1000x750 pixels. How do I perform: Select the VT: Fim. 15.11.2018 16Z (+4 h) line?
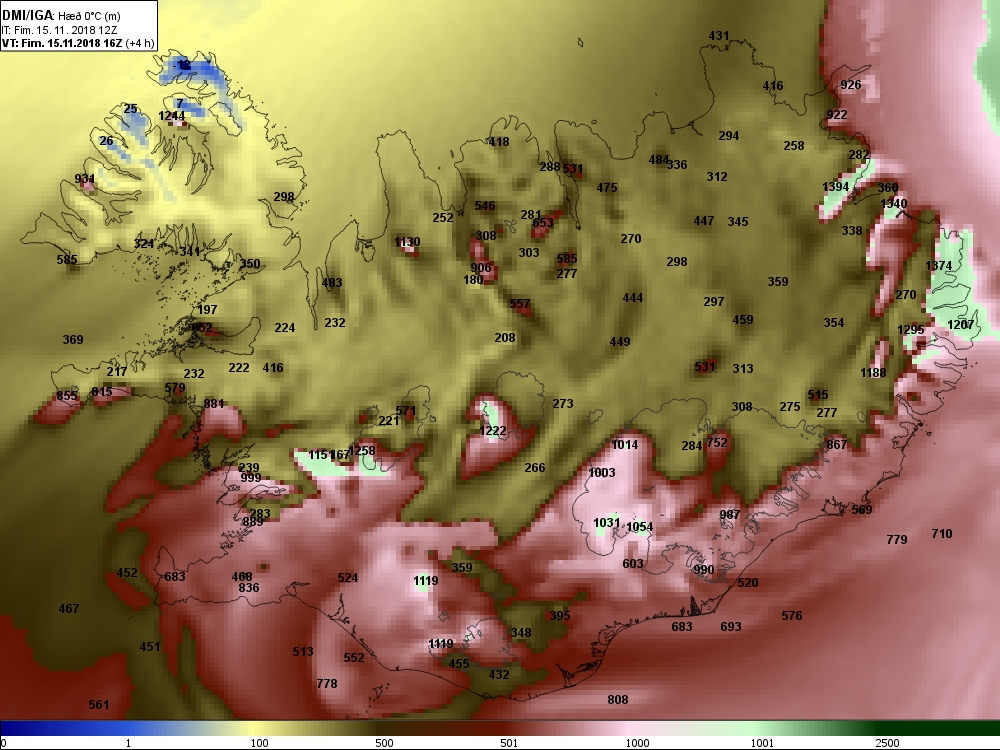78,43
